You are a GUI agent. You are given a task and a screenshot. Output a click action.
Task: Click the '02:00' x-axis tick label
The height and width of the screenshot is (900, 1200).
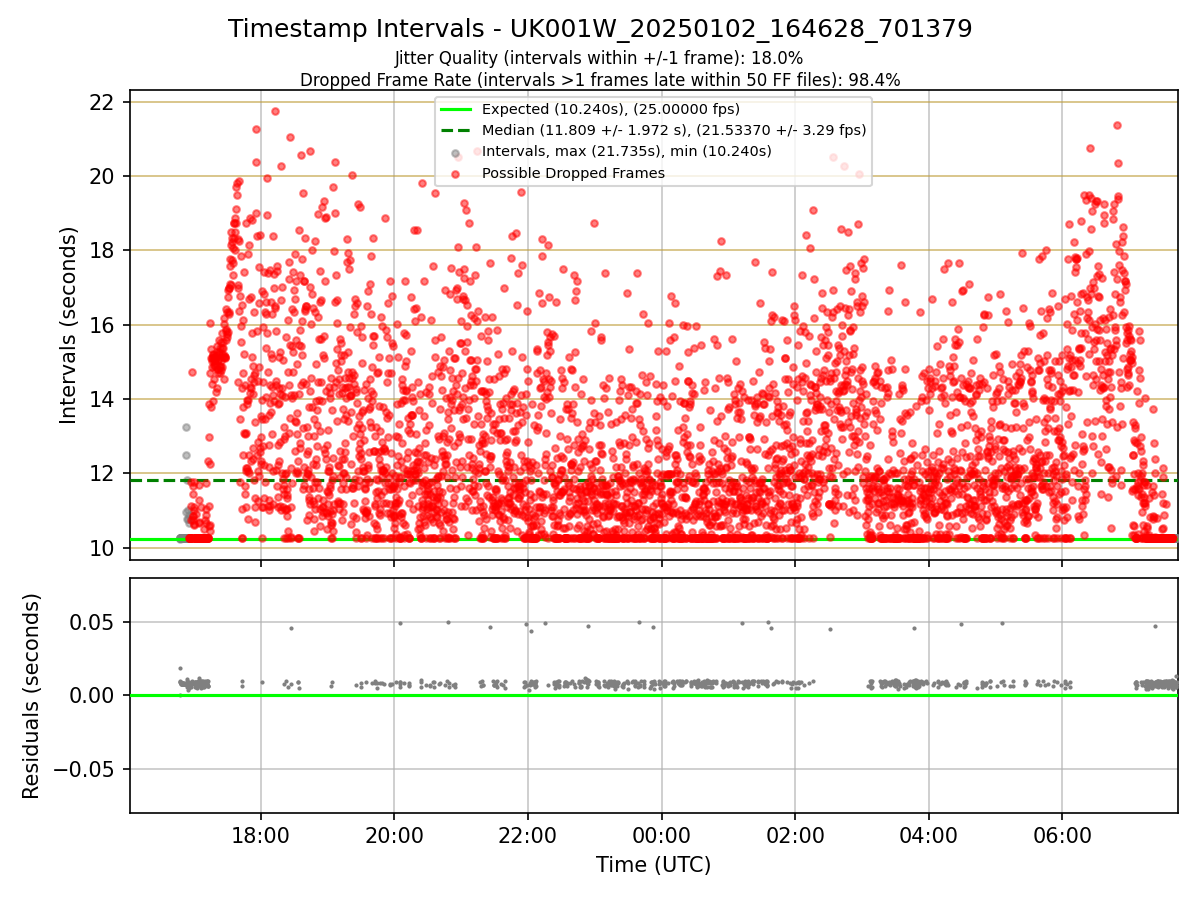(x=795, y=835)
